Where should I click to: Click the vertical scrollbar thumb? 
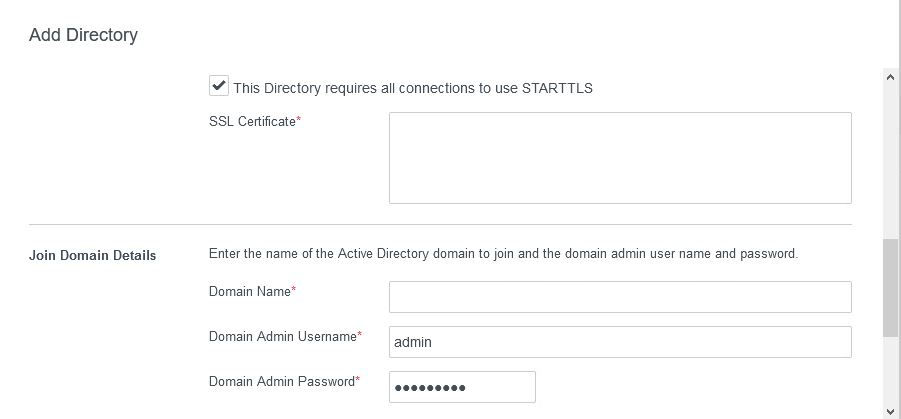(890, 288)
